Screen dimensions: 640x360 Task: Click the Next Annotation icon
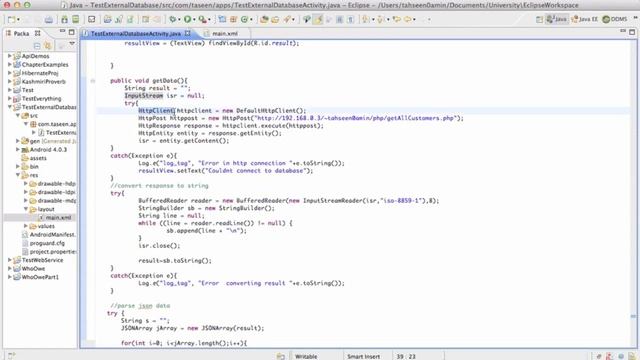[x=366, y=19]
